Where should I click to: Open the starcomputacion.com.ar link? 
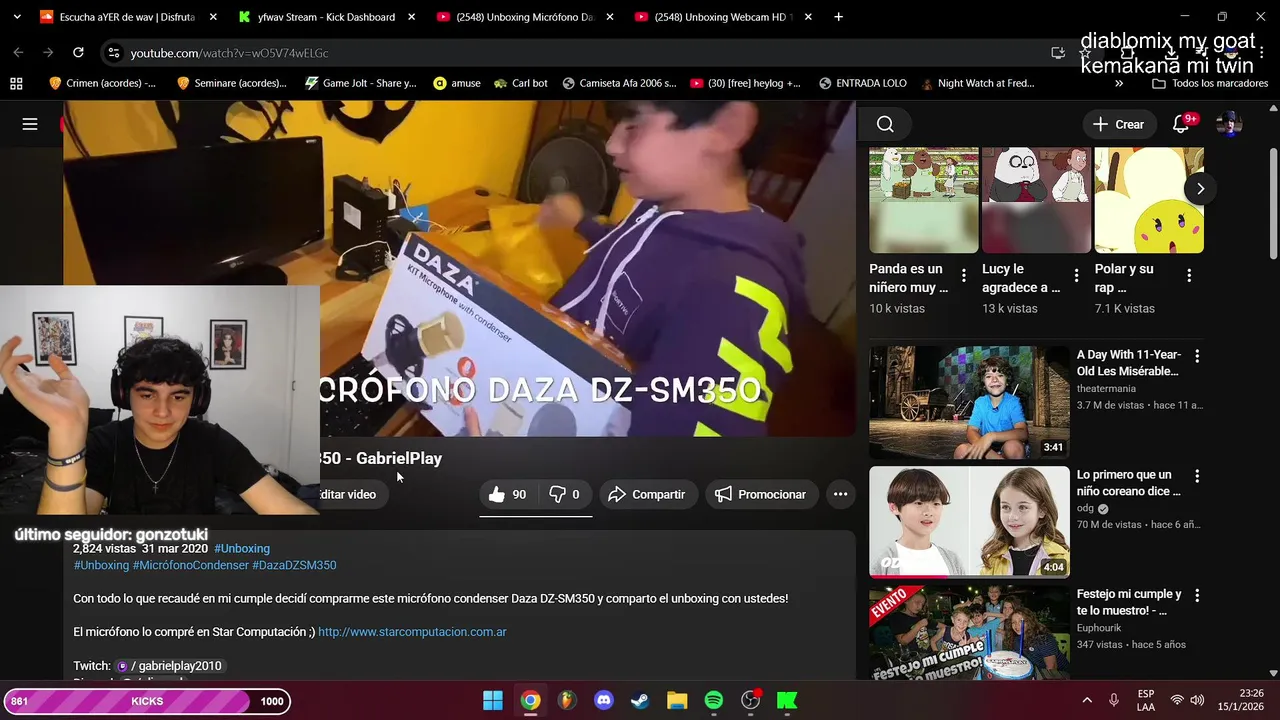click(412, 632)
